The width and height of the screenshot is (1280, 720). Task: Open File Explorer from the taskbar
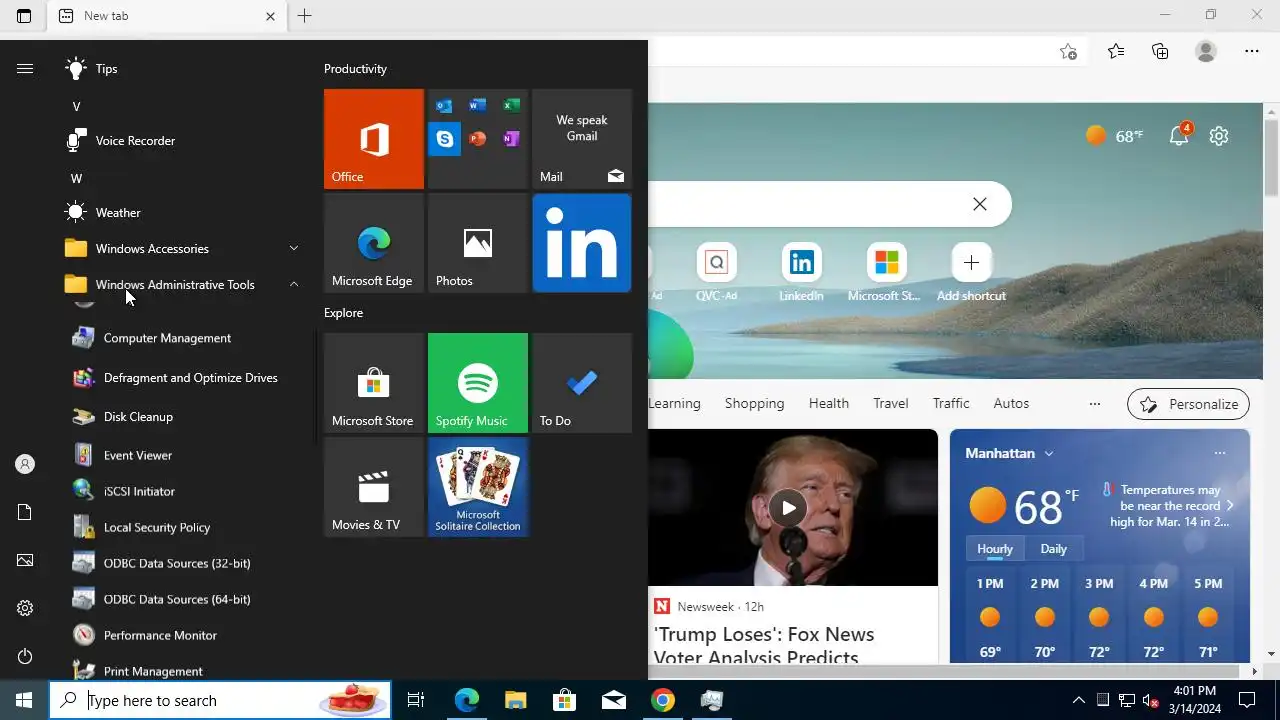[x=515, y=700]
